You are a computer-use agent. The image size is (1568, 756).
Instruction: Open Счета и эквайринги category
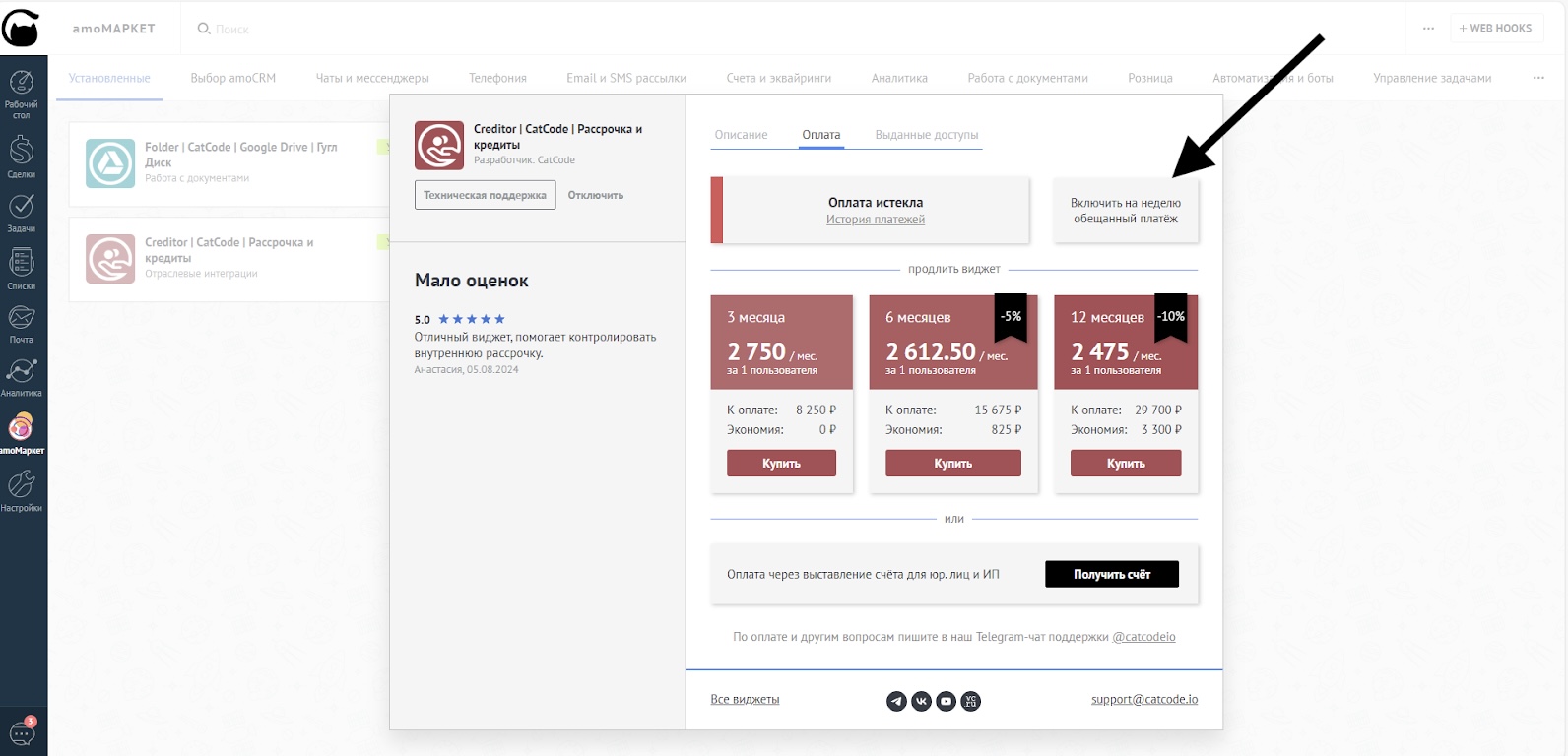779,78
